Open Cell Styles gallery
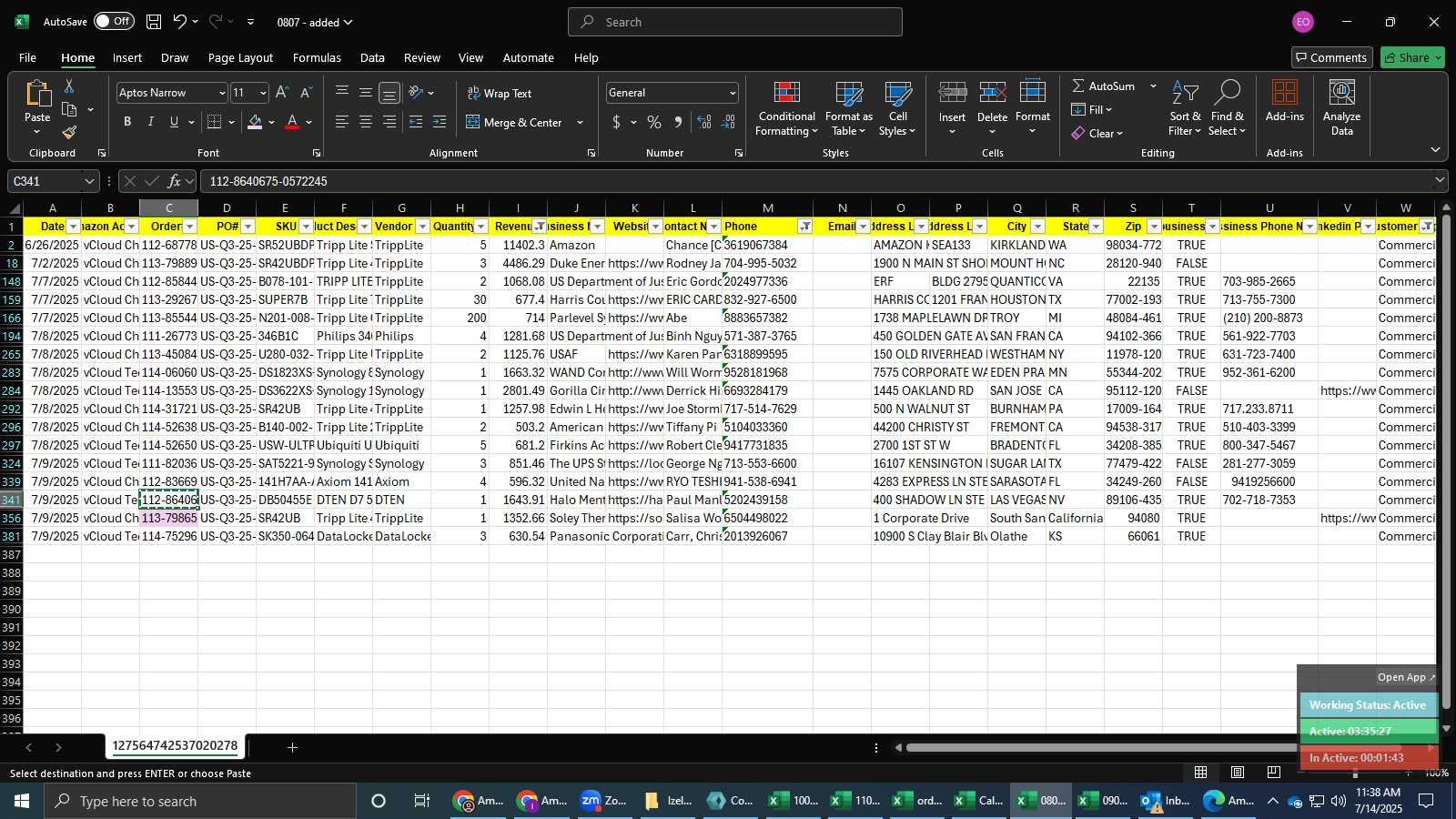The width and height of the screenshot is (1456, 819). [897, 109]
